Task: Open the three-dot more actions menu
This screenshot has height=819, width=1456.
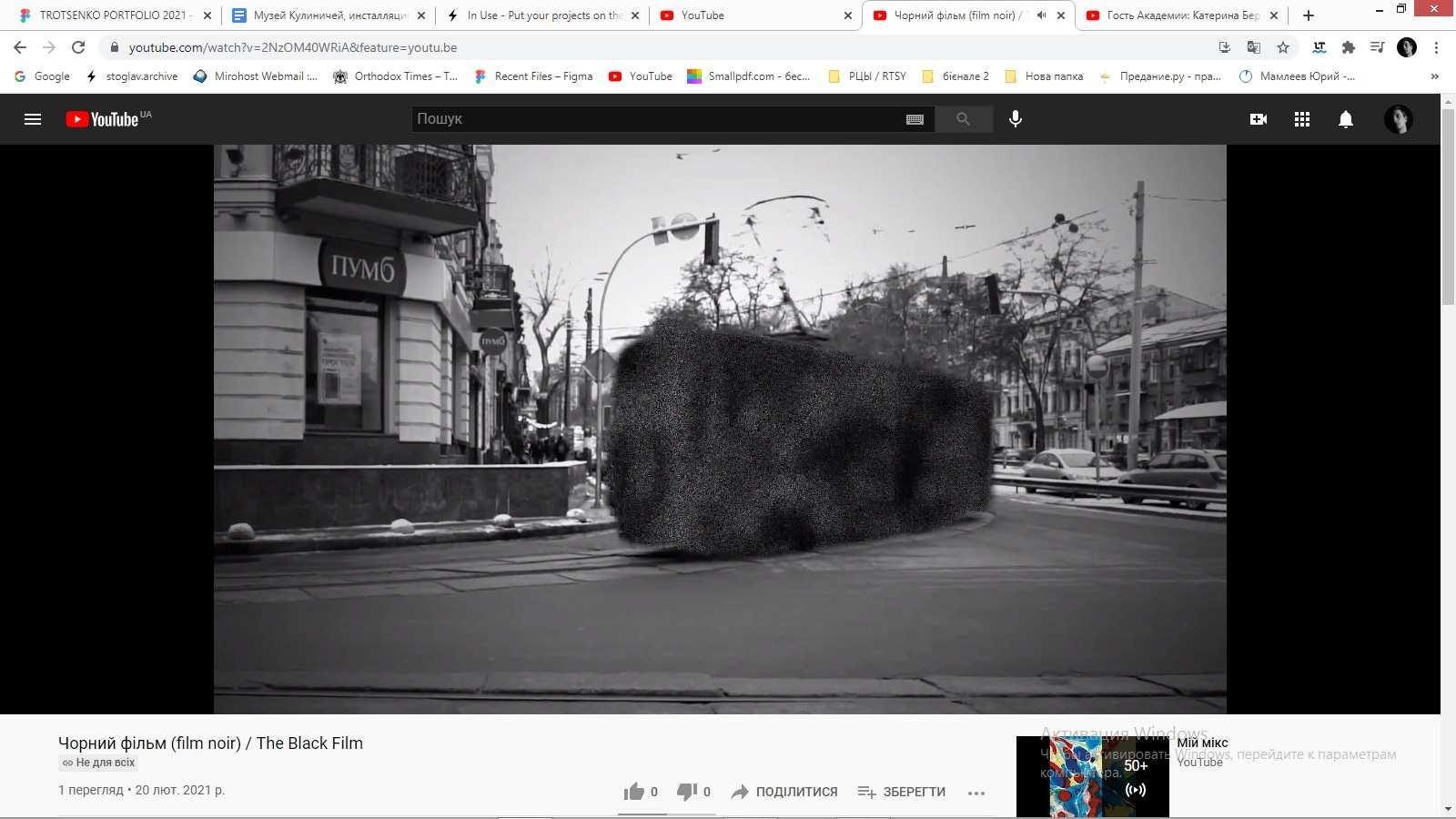Action: point(976,793)
